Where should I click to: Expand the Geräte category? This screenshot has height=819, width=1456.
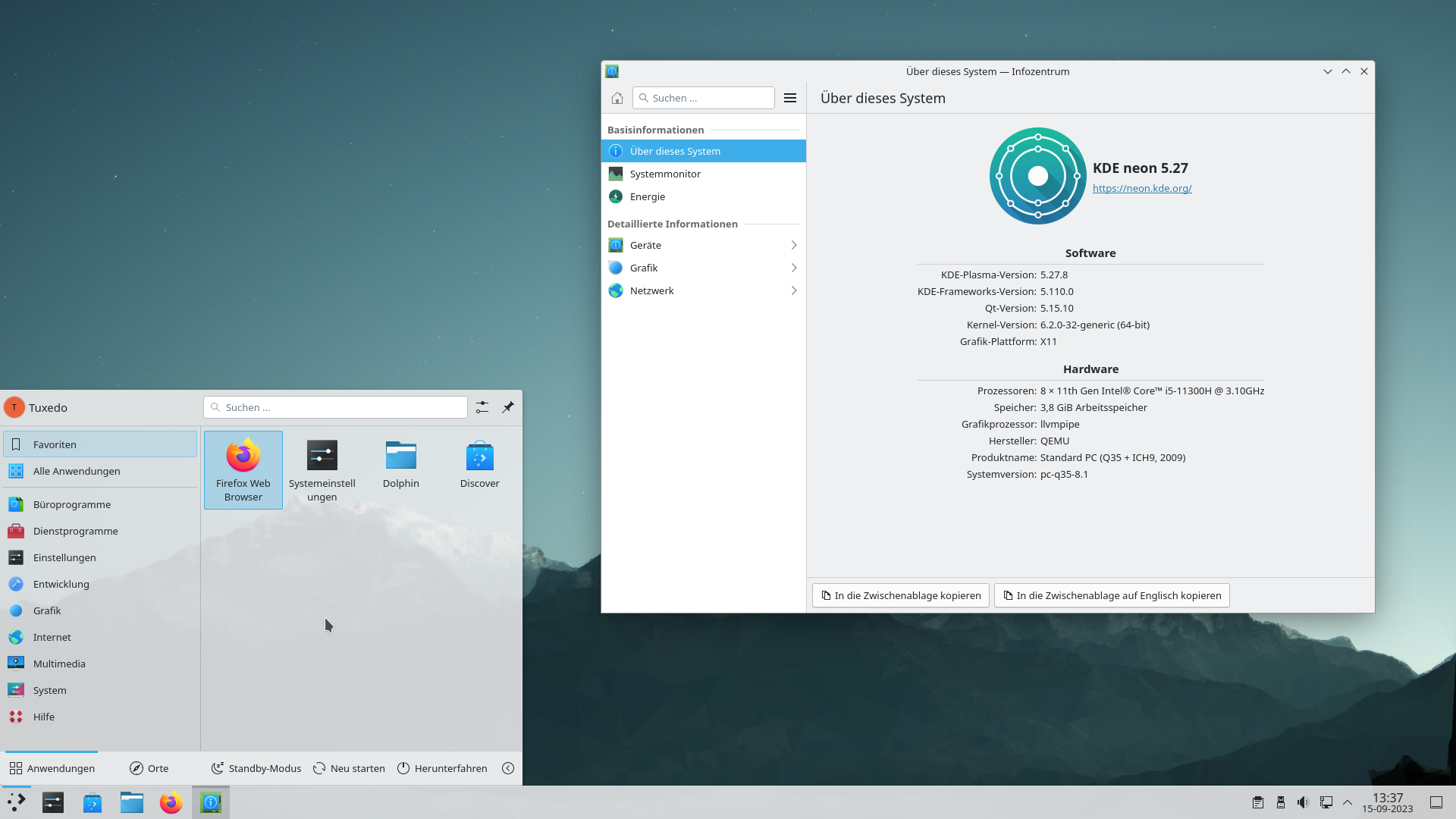pyautogui.click(x=703, y=245)
